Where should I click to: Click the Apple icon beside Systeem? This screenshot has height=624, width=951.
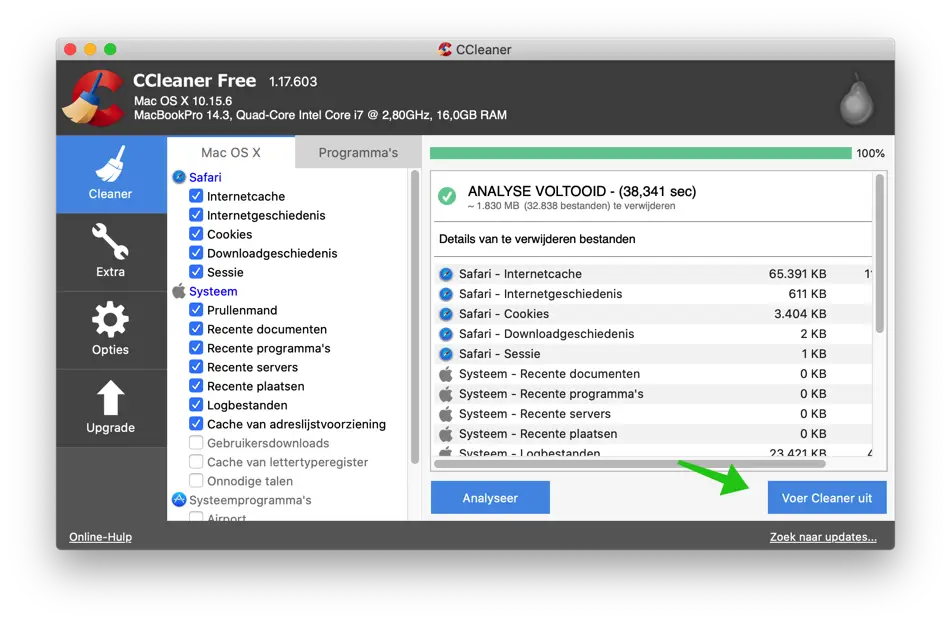tap(179, 291)
